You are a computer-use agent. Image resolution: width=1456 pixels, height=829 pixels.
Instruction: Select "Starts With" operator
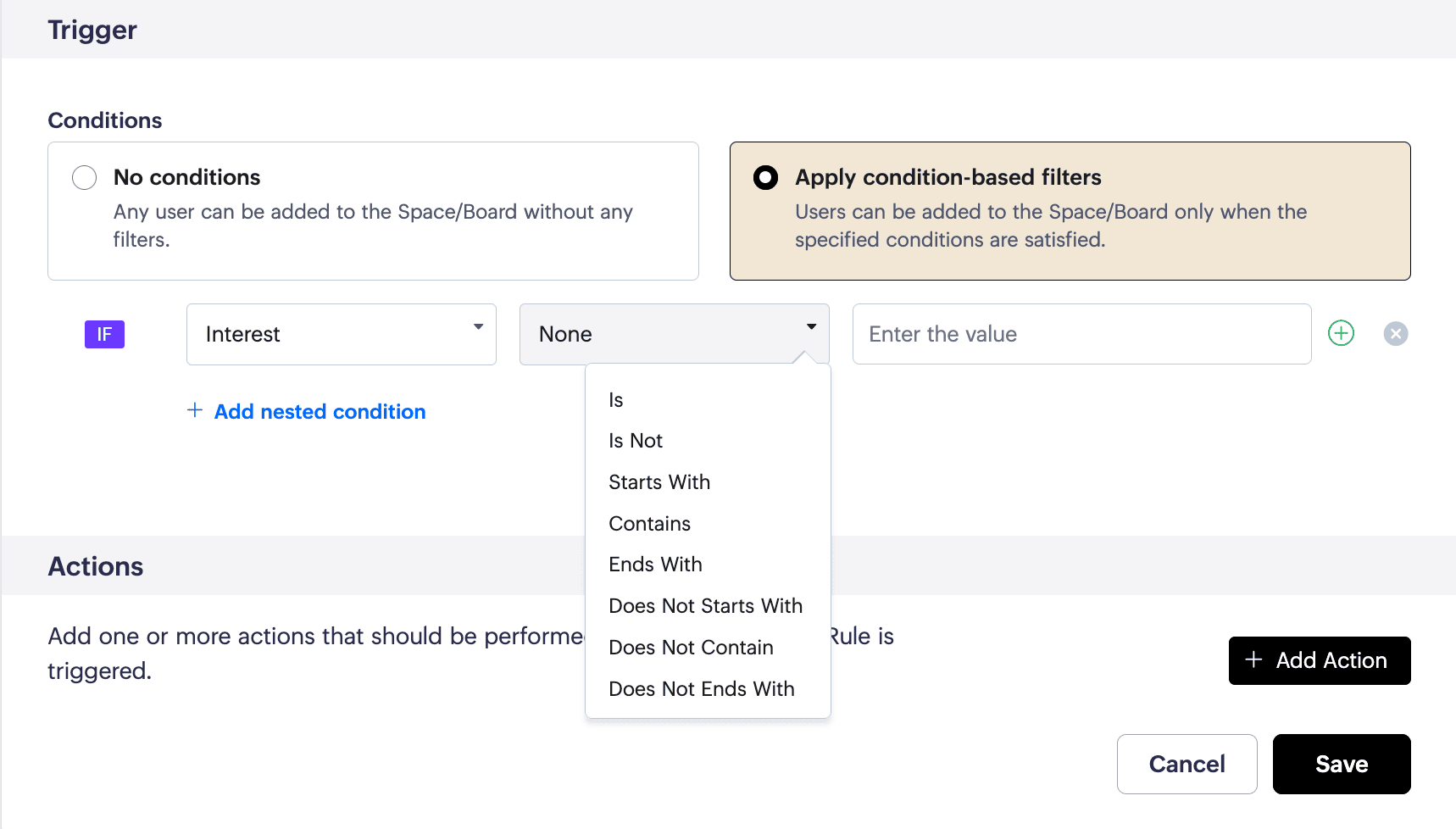659,482
